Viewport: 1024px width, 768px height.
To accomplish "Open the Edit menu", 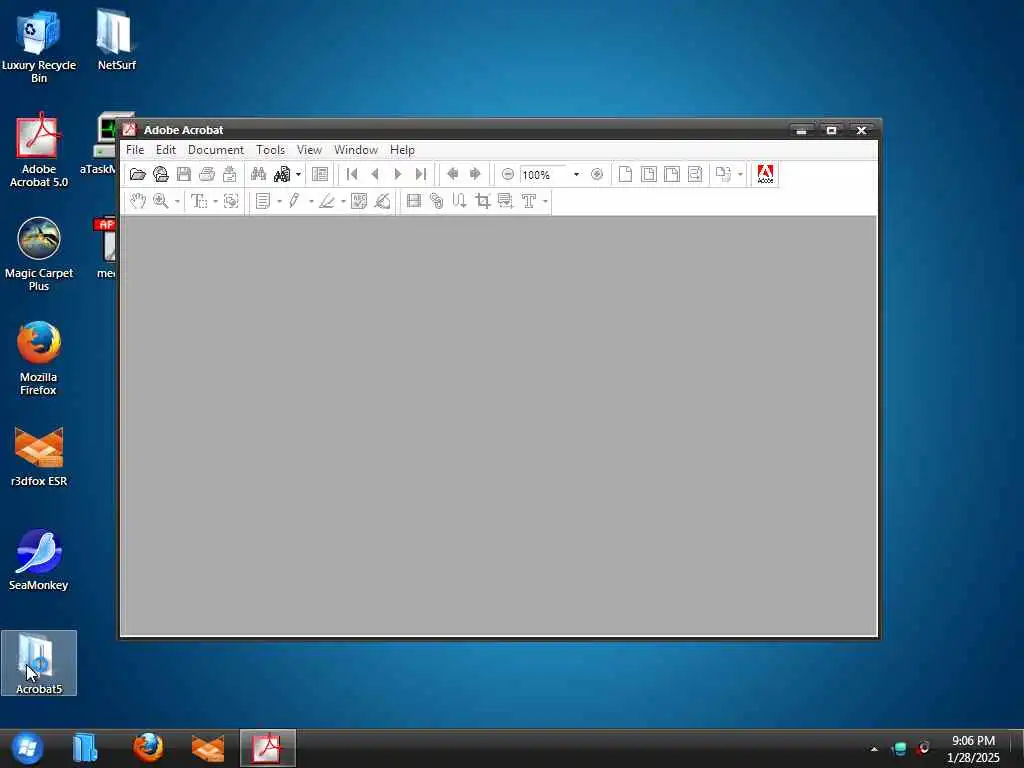I will (166, 150).
